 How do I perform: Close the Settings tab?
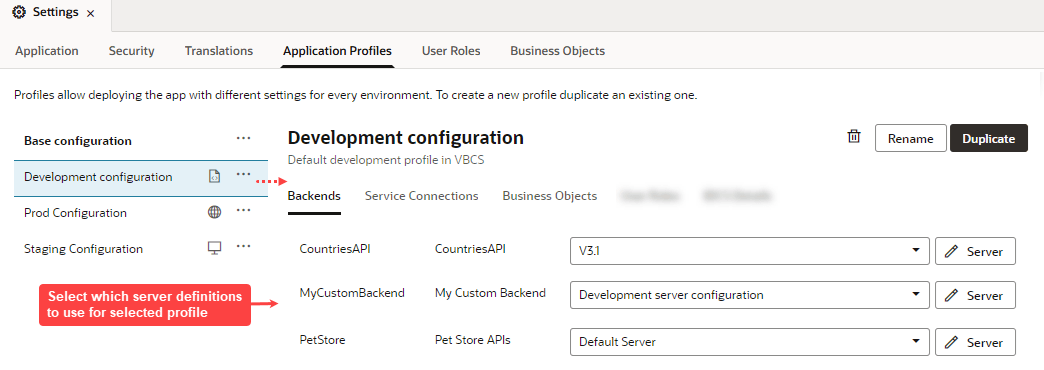pos(91,13)
